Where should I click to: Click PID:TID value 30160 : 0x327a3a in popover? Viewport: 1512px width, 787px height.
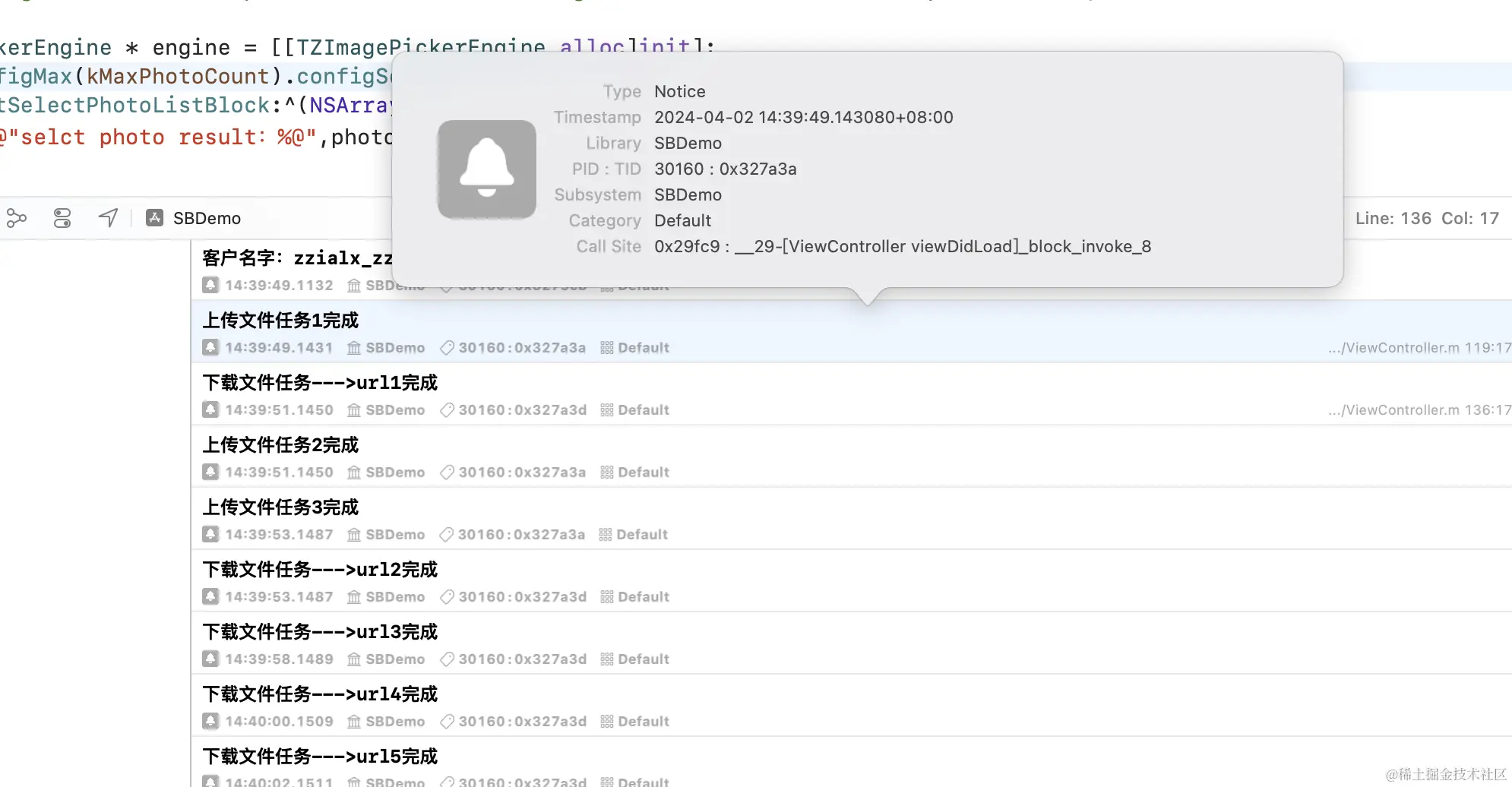(726, 169)
